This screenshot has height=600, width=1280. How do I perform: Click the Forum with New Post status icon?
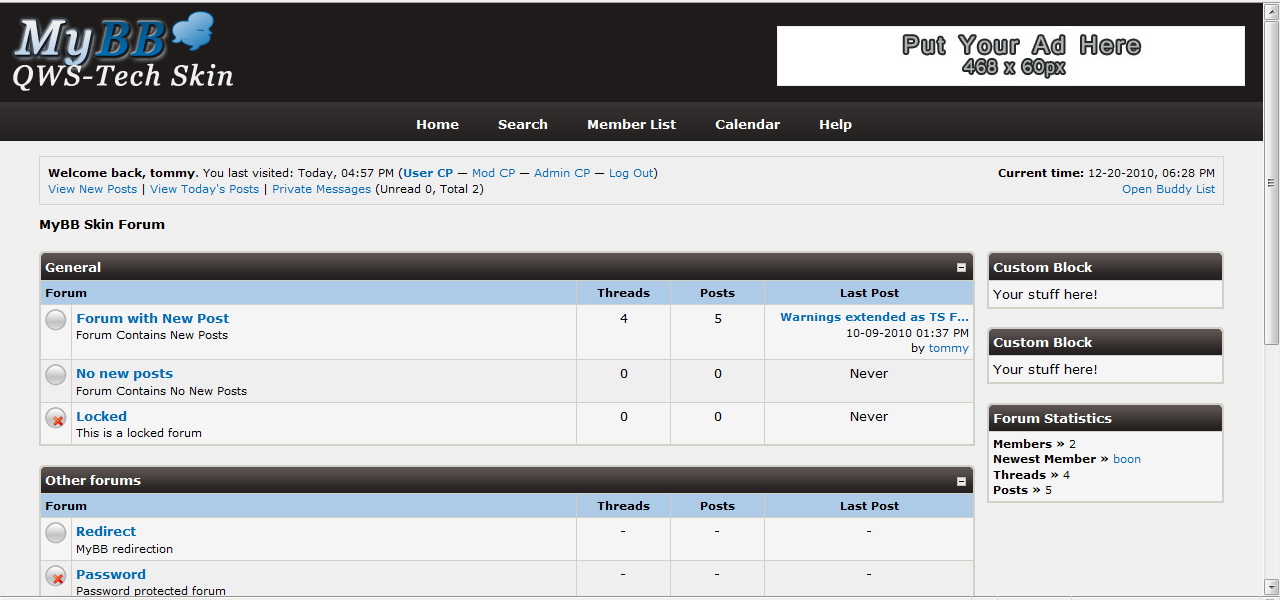[56, 320]
